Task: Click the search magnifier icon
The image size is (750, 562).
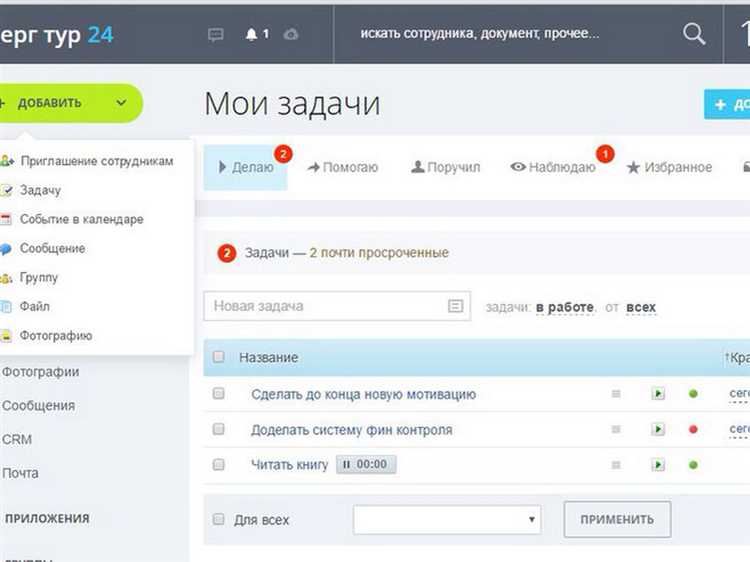Action: [x=694, y=34]
